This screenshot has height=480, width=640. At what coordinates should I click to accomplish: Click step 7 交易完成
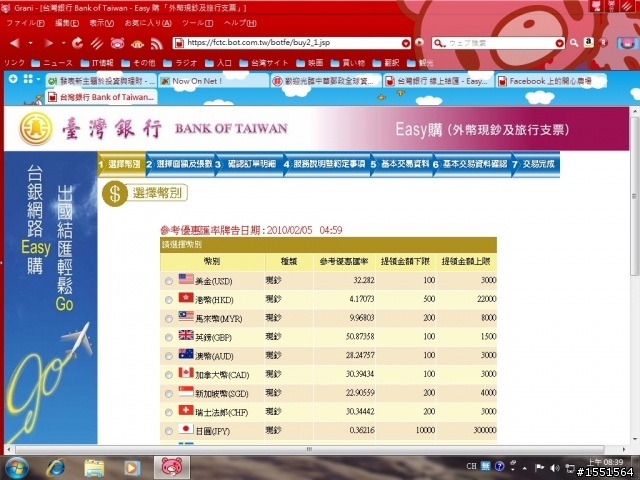point(536,164)
